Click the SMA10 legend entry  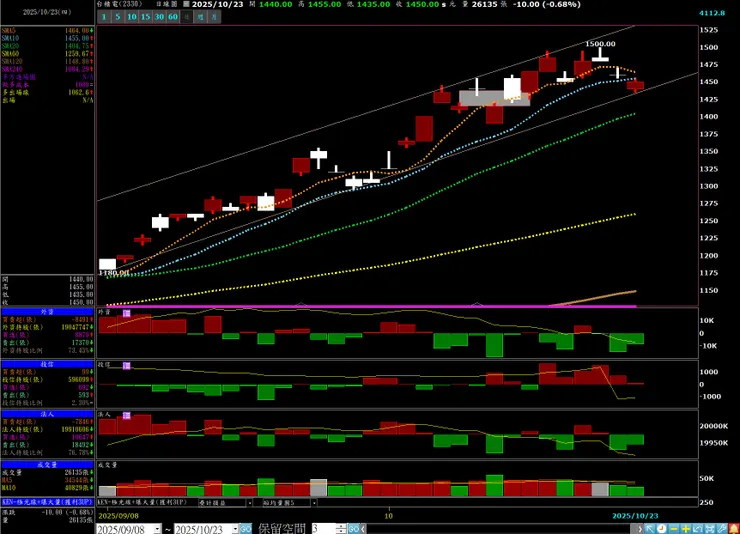(x=47, y=38)
